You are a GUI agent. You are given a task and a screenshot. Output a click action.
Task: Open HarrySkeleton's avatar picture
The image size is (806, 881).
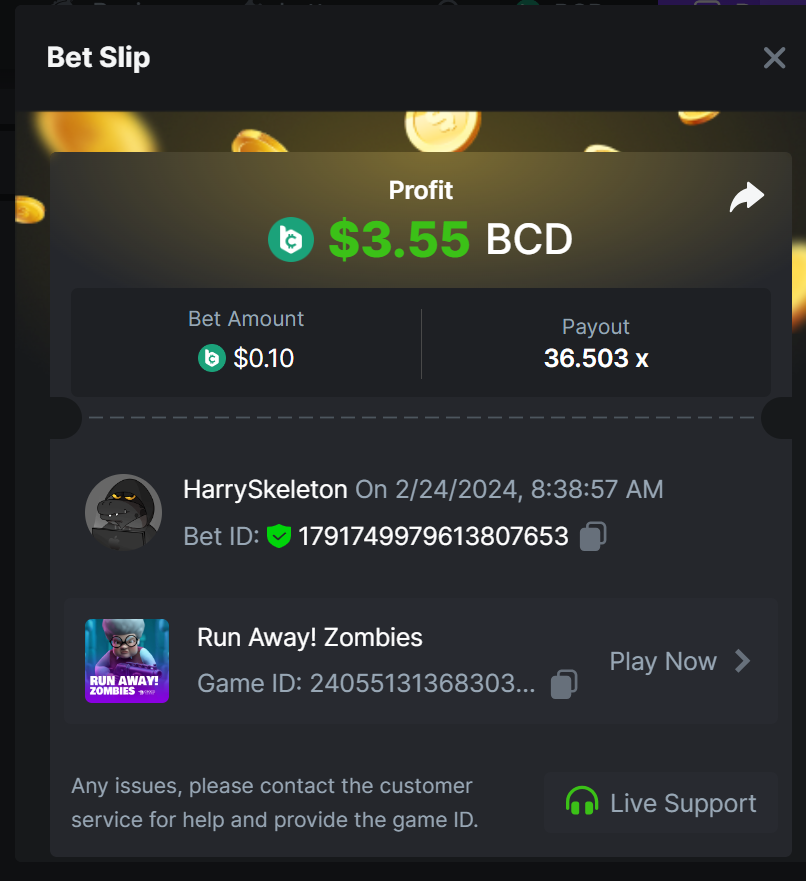pos(124,512)
